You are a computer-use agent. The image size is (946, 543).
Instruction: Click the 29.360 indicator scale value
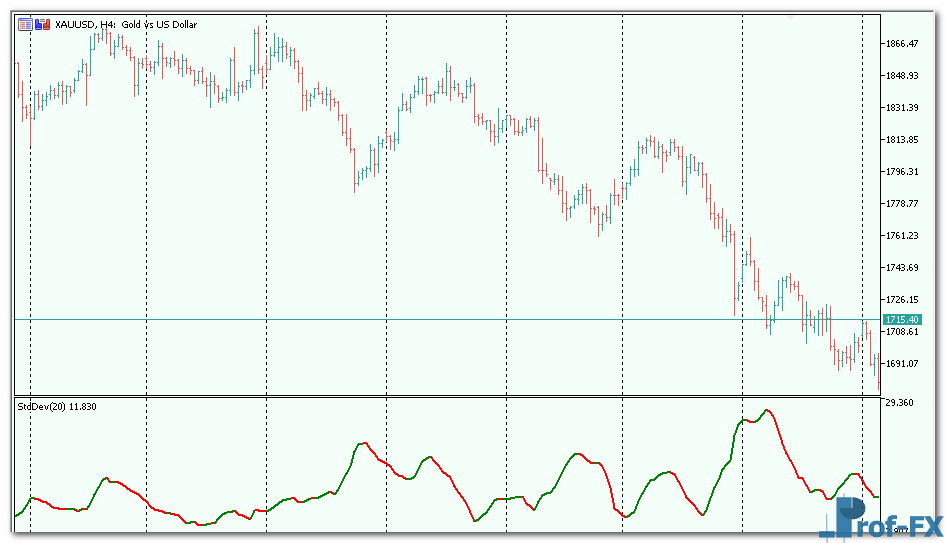pyautogui.click(x=902, y=403)
